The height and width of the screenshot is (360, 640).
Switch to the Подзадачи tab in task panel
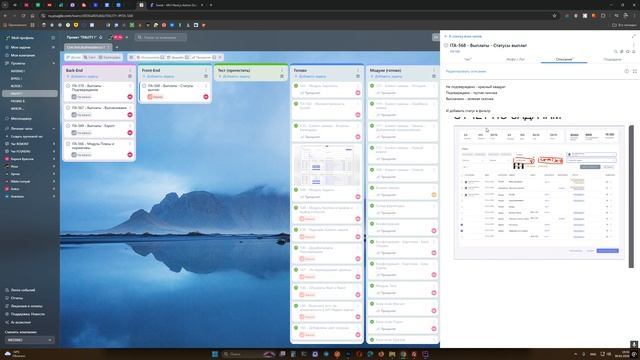point(612,60)
